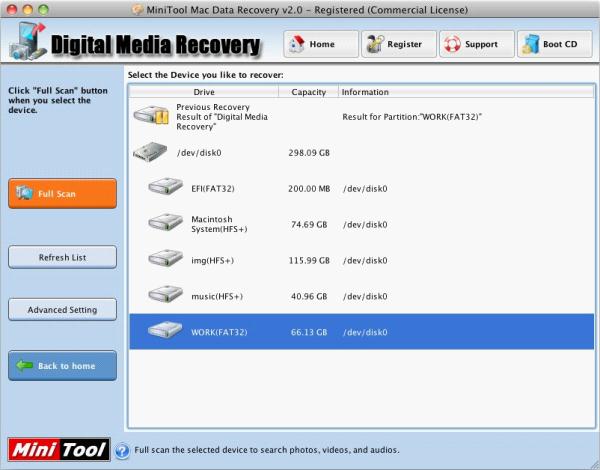
Task: Click the Previous Recovery Result drive icon
Action: (151, 115)
